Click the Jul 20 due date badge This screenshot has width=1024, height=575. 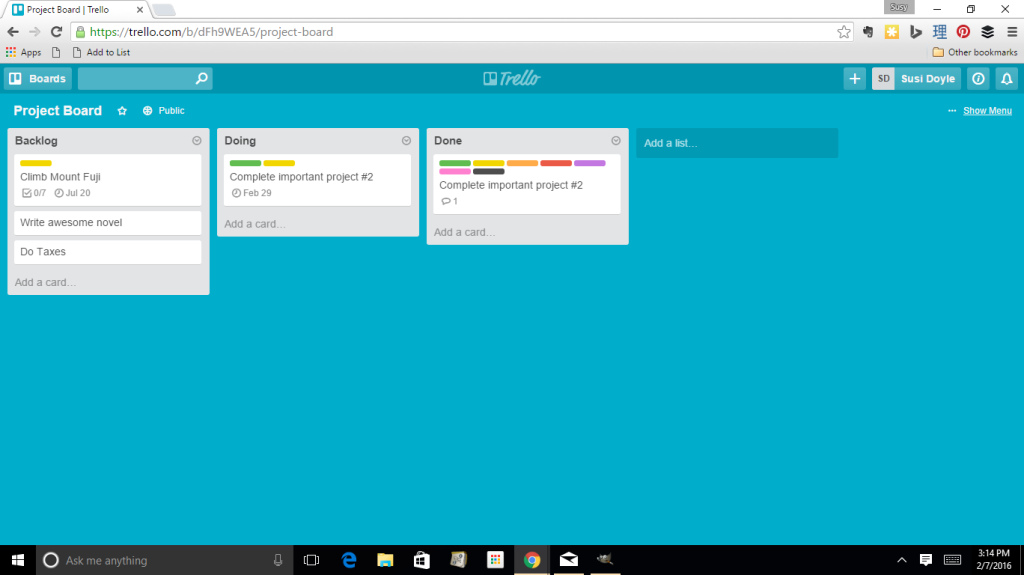pos(72,193)
